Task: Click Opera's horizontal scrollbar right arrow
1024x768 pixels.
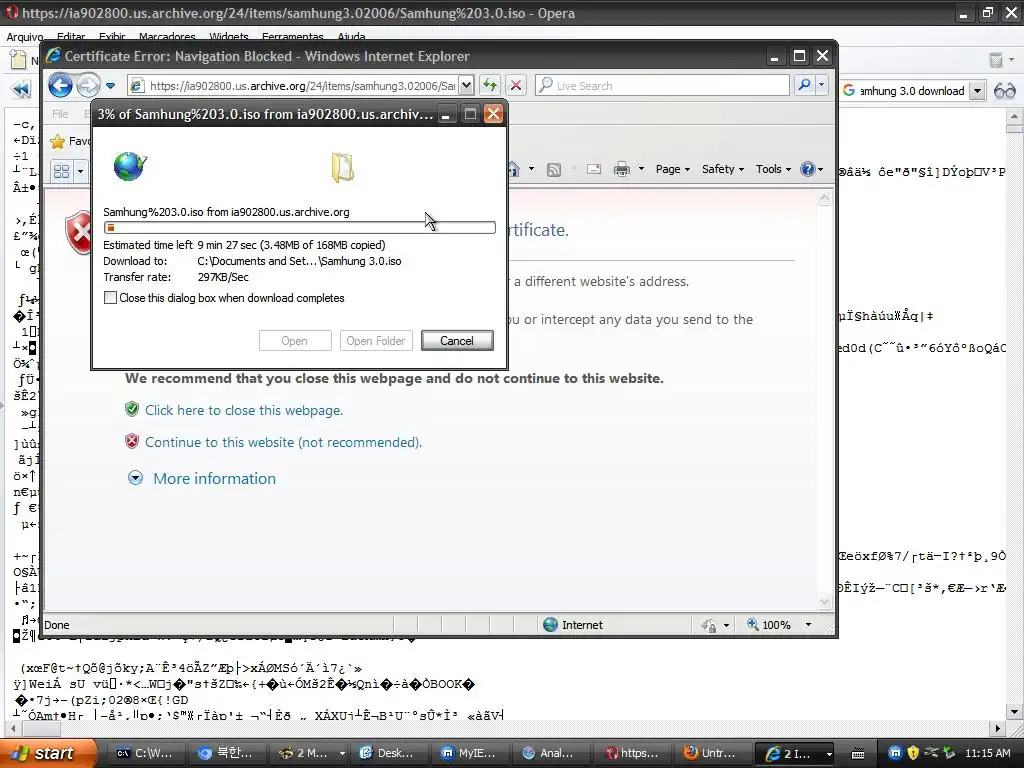Action: pos(997,728)
